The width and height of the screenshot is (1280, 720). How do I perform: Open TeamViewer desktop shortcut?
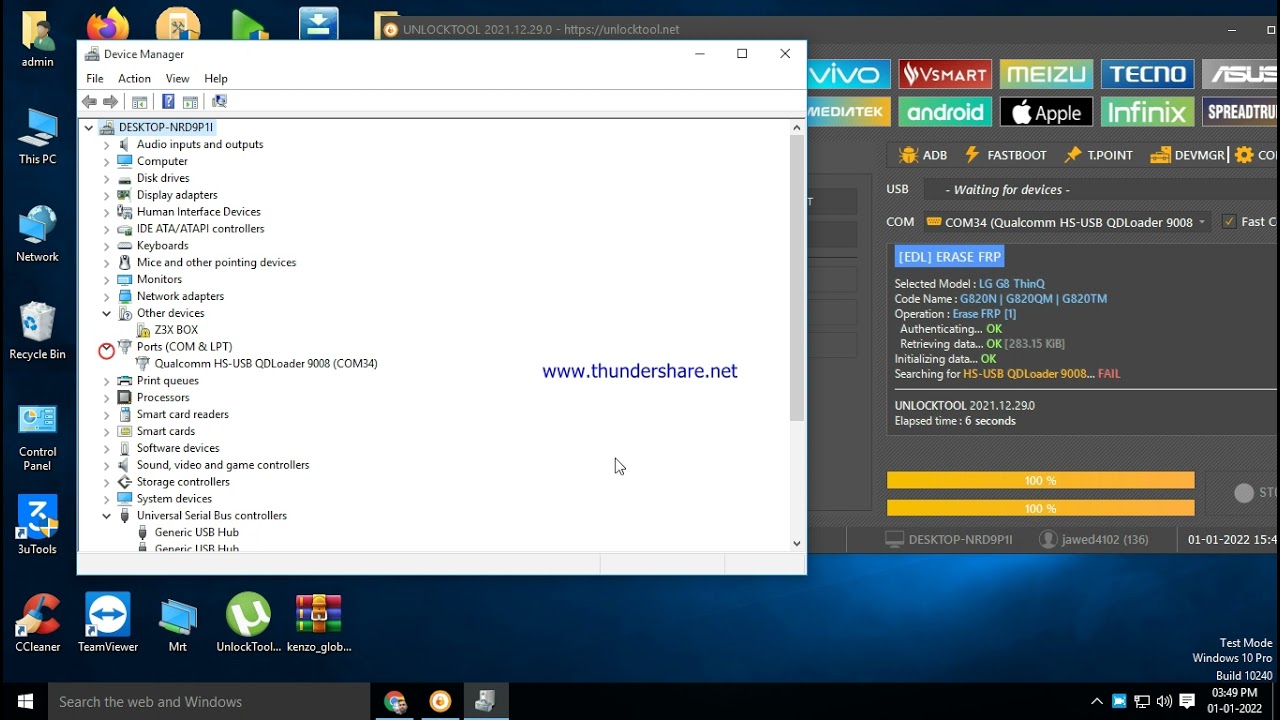[108, 623]
